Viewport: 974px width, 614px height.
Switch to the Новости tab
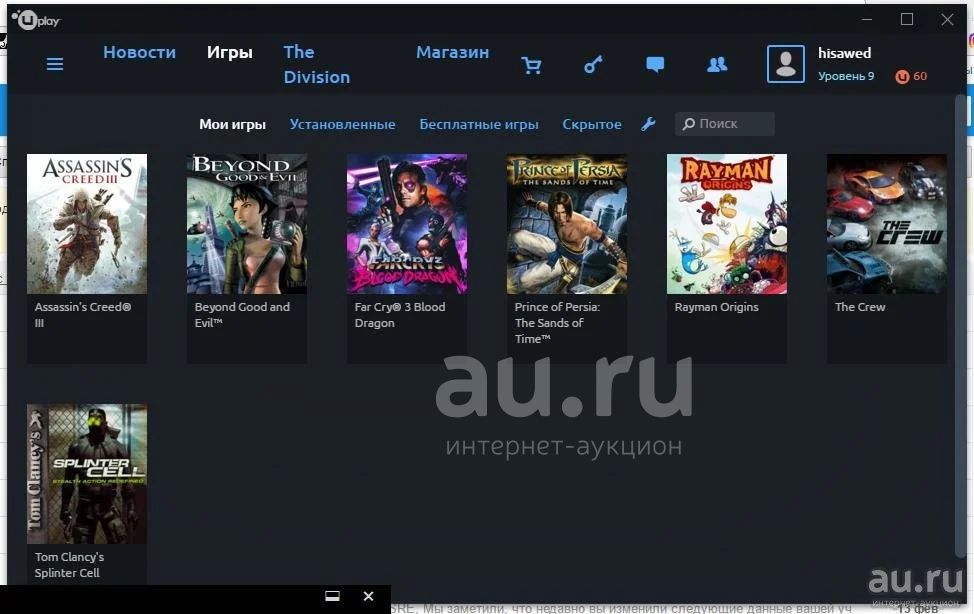tap(139, 52)
